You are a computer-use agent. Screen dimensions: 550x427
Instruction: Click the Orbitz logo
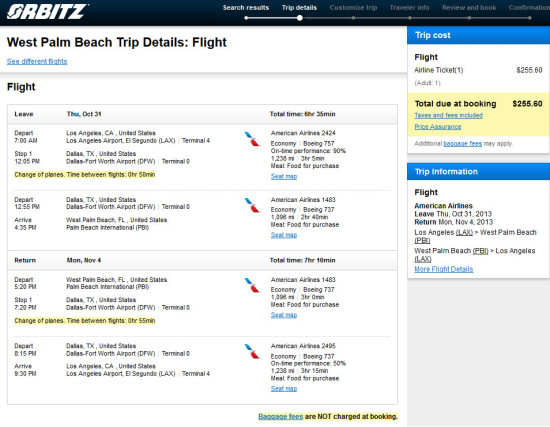[47, 12]
